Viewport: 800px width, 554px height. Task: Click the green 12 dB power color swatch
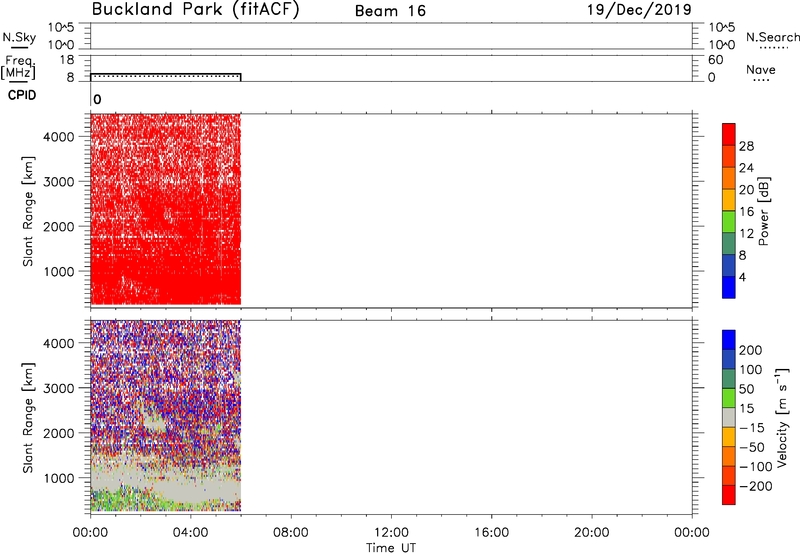(x=729, y=222)
